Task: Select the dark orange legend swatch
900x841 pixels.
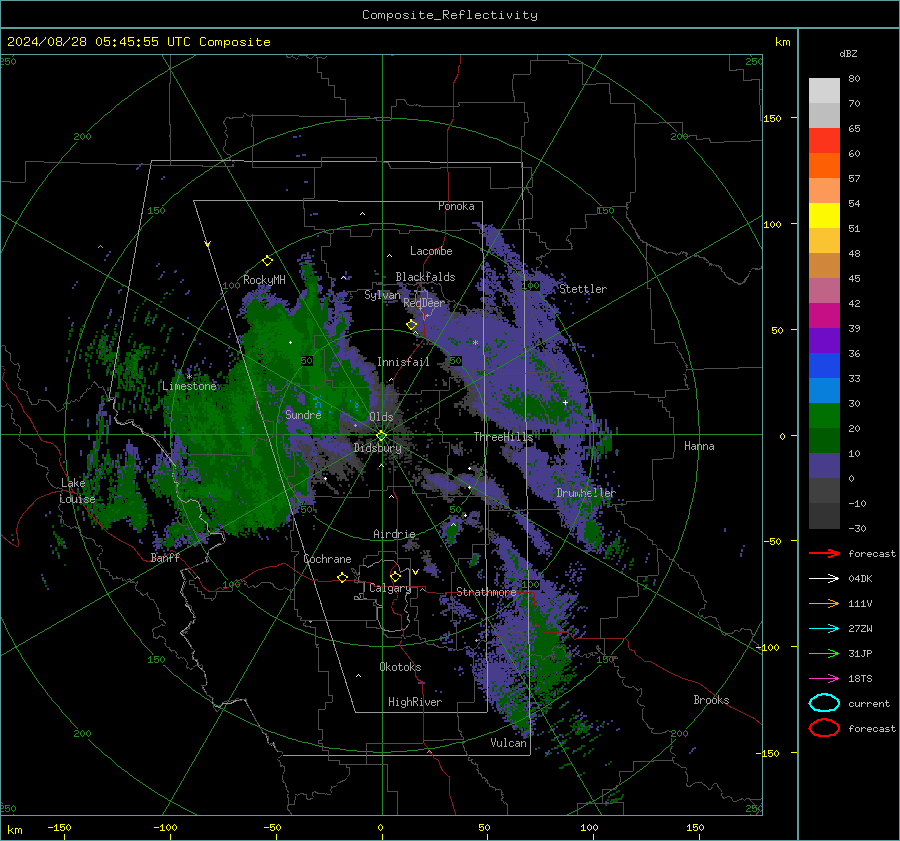Action: click(824, 165)
